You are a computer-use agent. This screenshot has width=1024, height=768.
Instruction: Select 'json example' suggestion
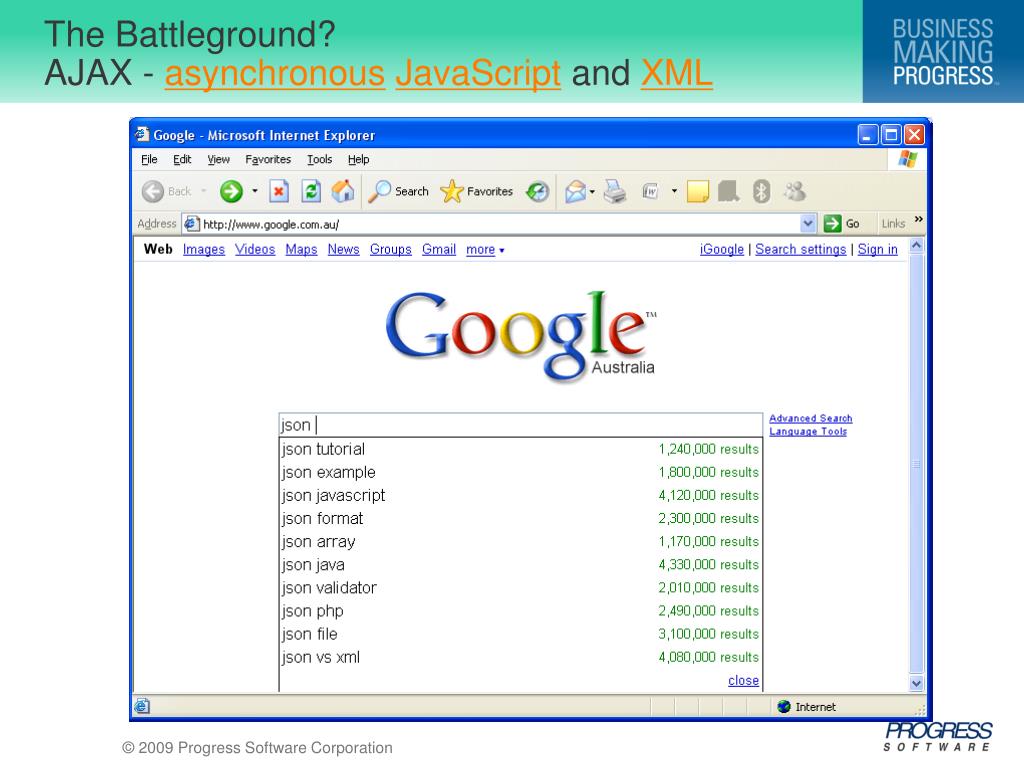tap(520, 472)
